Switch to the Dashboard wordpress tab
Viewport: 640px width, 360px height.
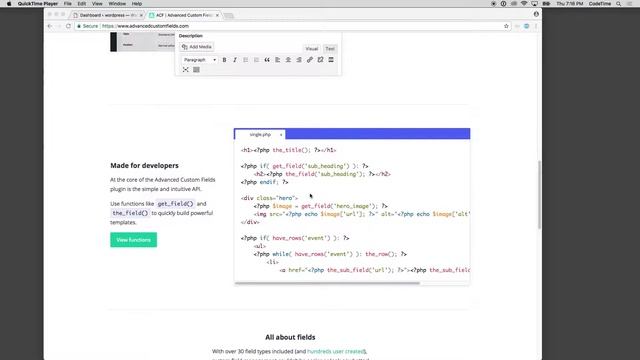tap(107, 16)
